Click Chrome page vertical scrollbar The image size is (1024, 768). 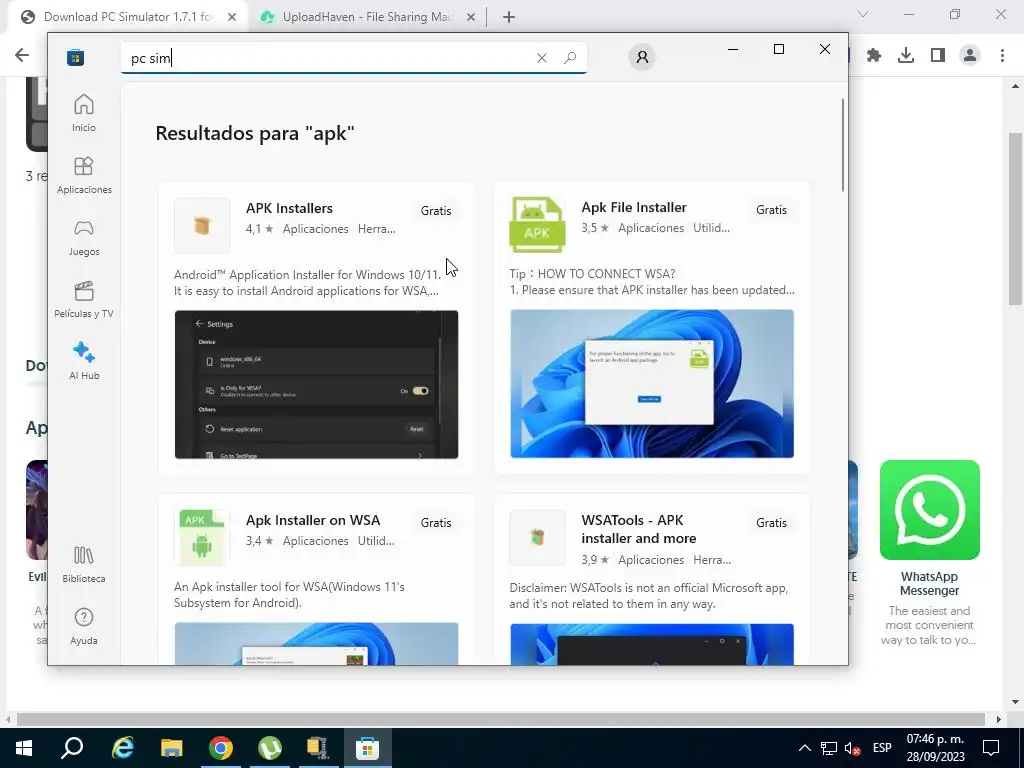click(x=1015, y=218)
